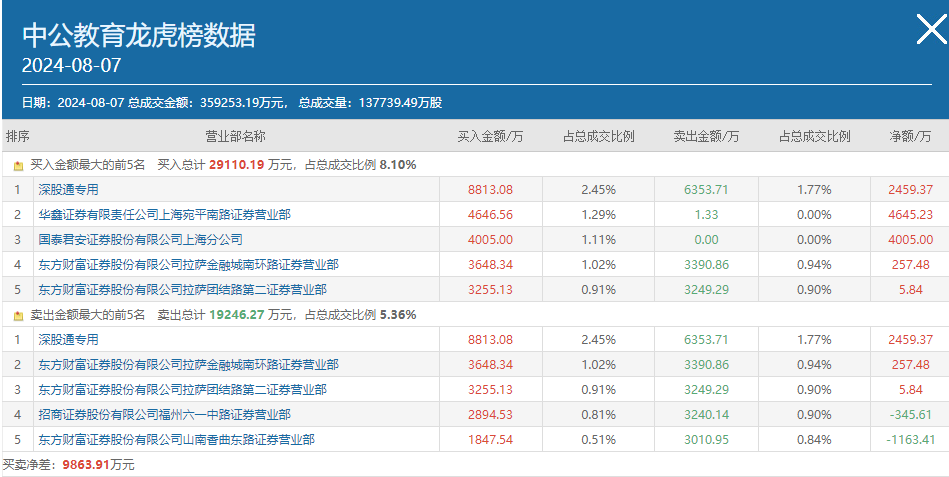Click the icon beside 买入金额最大的前5名
This screenshot has height=477, width=949.
(18, 165)
